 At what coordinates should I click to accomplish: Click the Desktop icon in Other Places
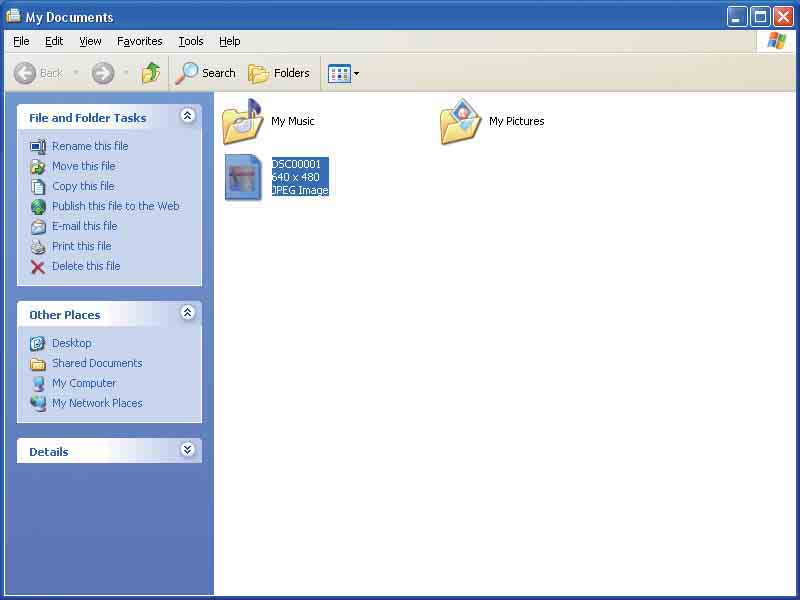pyautogui.click(x=37, y=344)
